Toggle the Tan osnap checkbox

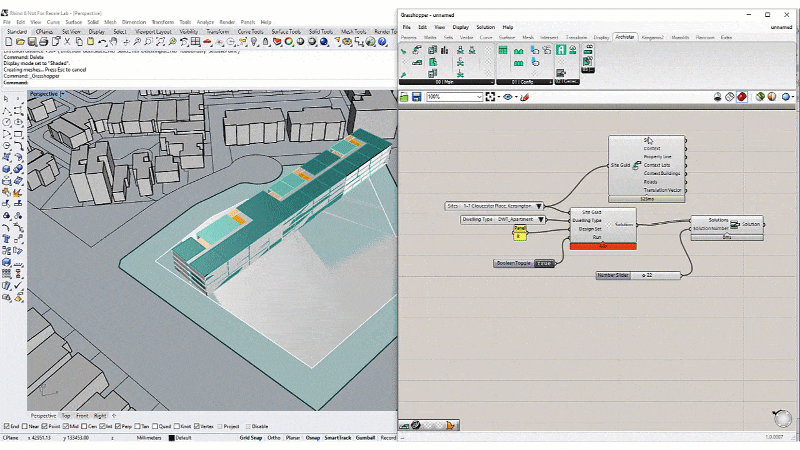click(x=138, y=426)
